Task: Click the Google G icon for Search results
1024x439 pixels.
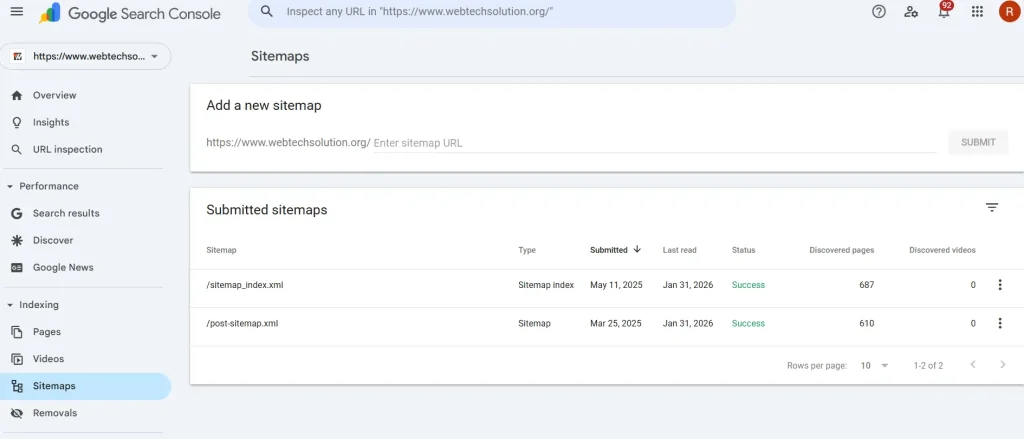Action: coord(17,214)
